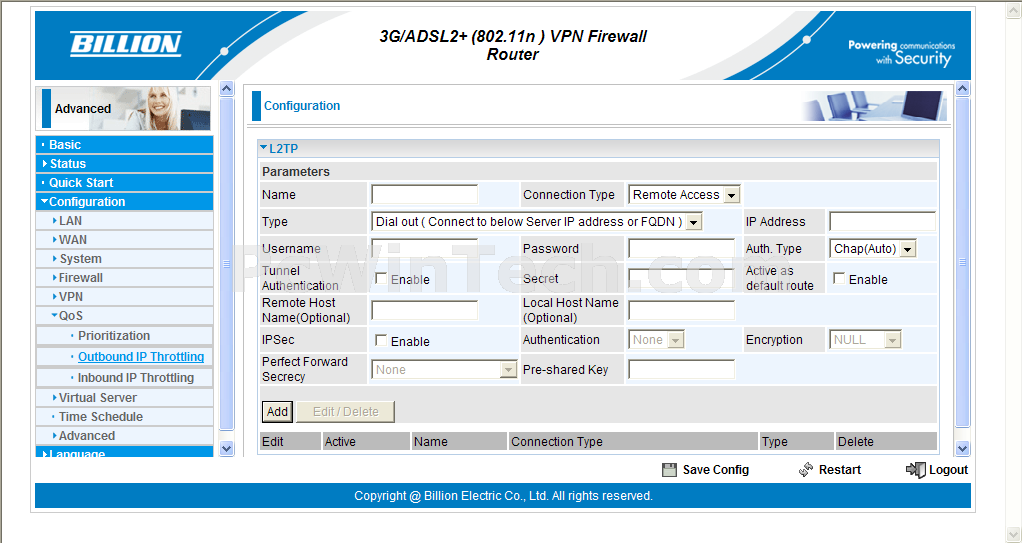Expand the Status menu
The image size is (1022, 543).
pos(124,164)
